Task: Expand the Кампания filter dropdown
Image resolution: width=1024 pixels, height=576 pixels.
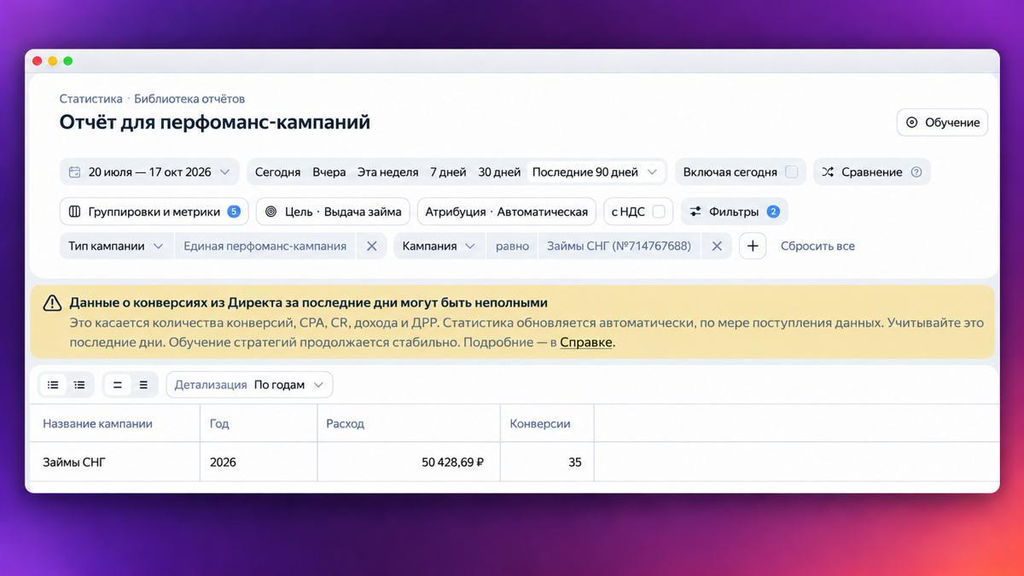Action: (438, 246)
